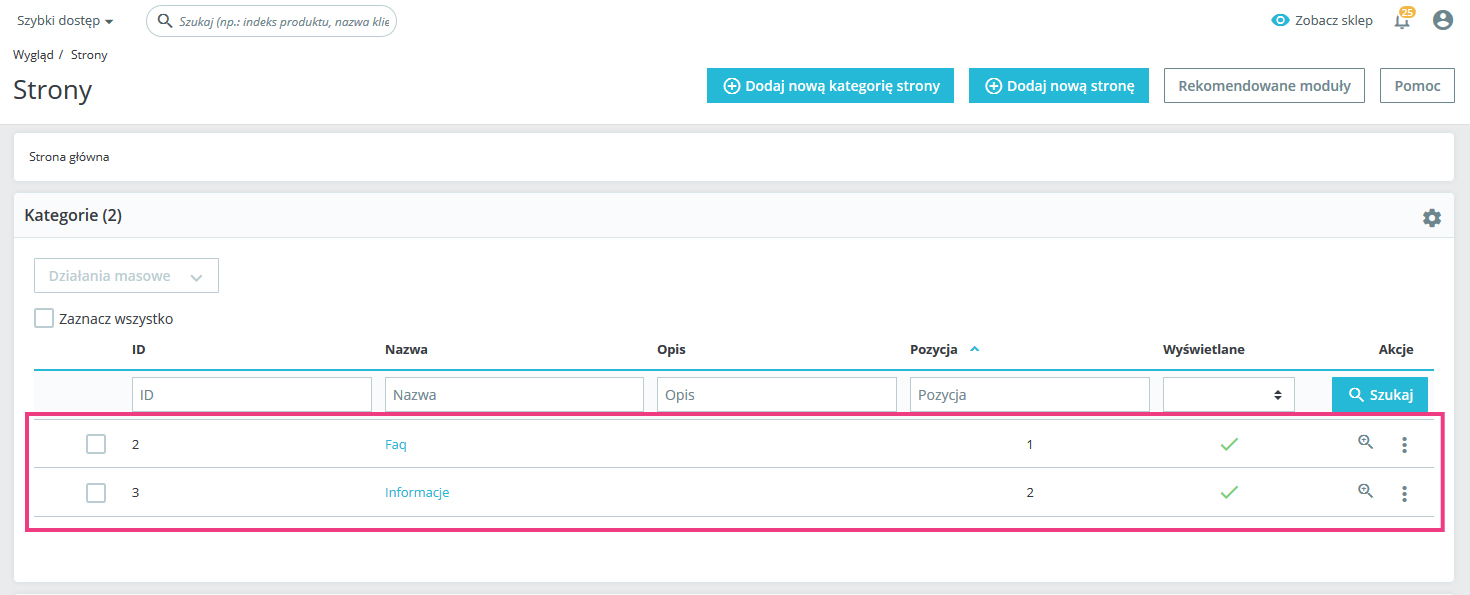Toggle the displayed checkmark for Faq
Screen dimensions: 1470x595
click(1229, 445)
